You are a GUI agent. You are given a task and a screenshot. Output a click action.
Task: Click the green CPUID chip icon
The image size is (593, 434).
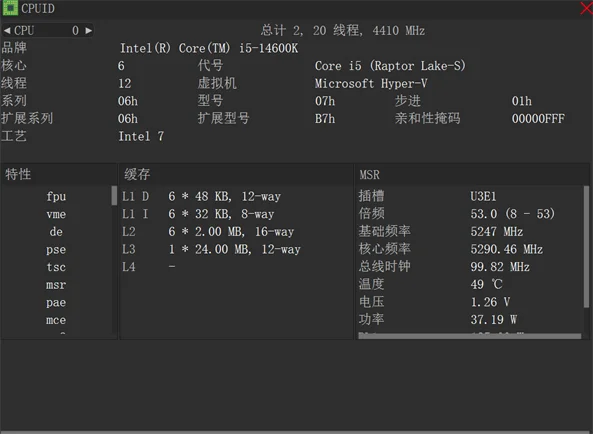pyautogui.click(x=10, y=8)
